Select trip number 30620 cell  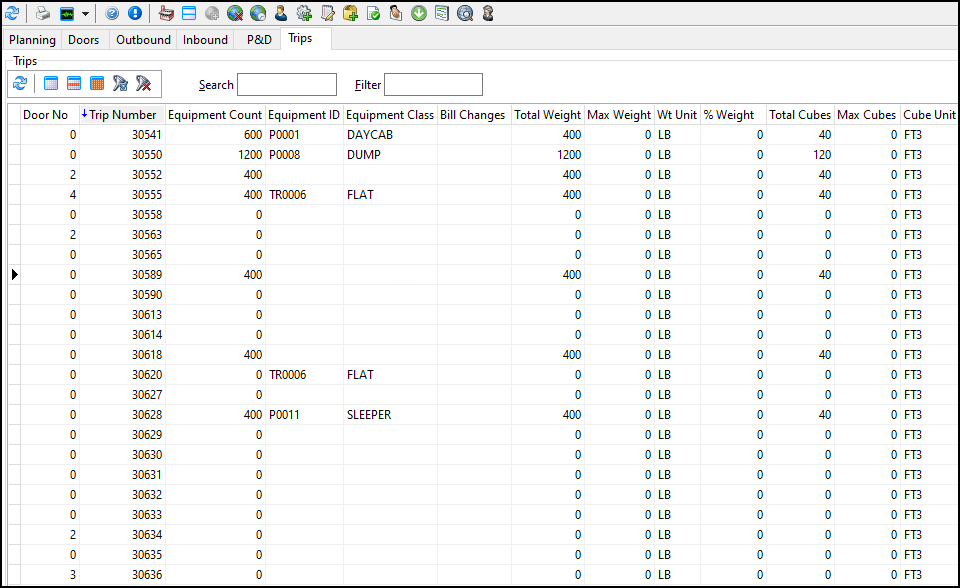(x=122, y=375)
